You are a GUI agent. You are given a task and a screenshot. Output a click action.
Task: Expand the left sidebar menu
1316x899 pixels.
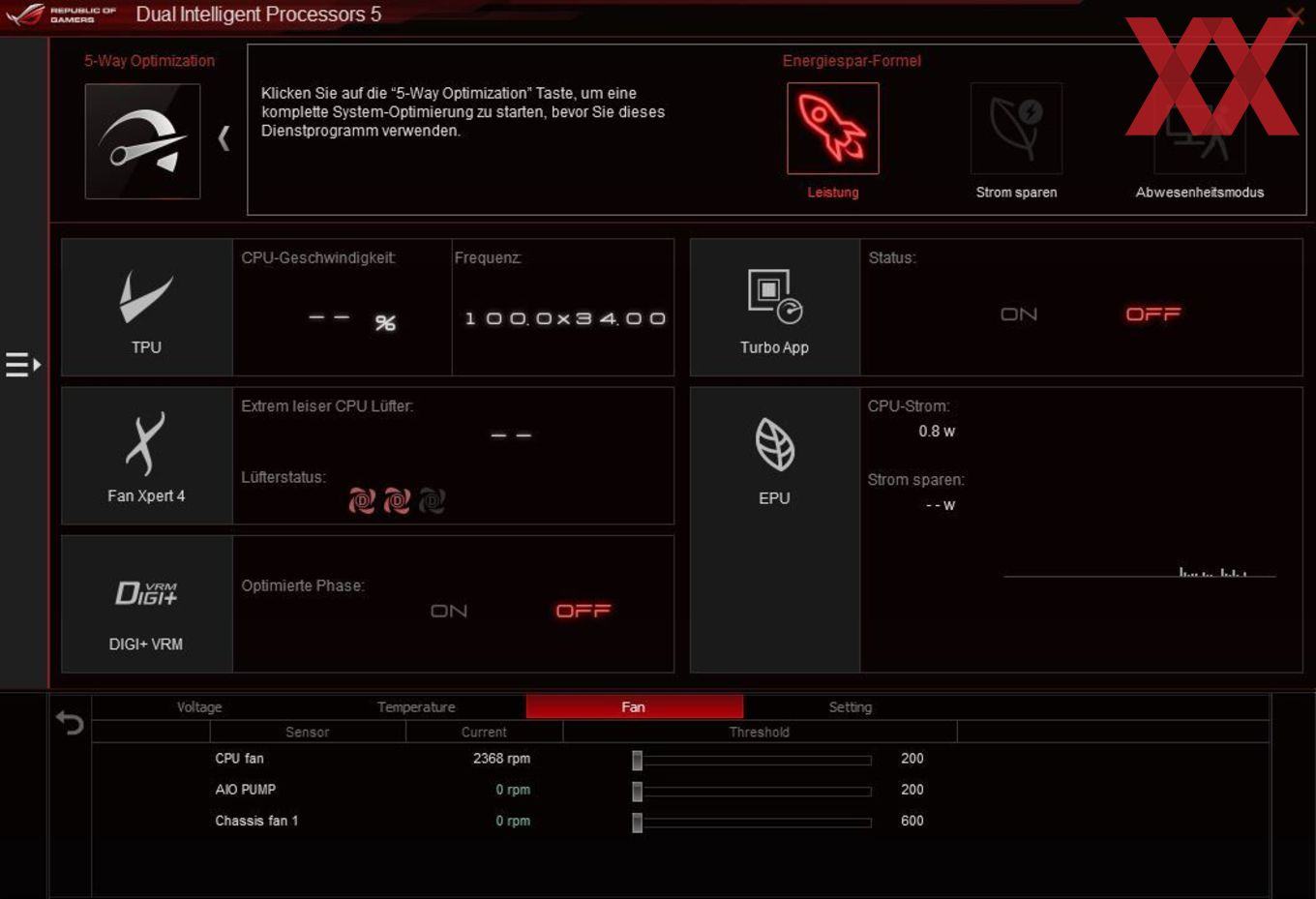tap(23, 365)
